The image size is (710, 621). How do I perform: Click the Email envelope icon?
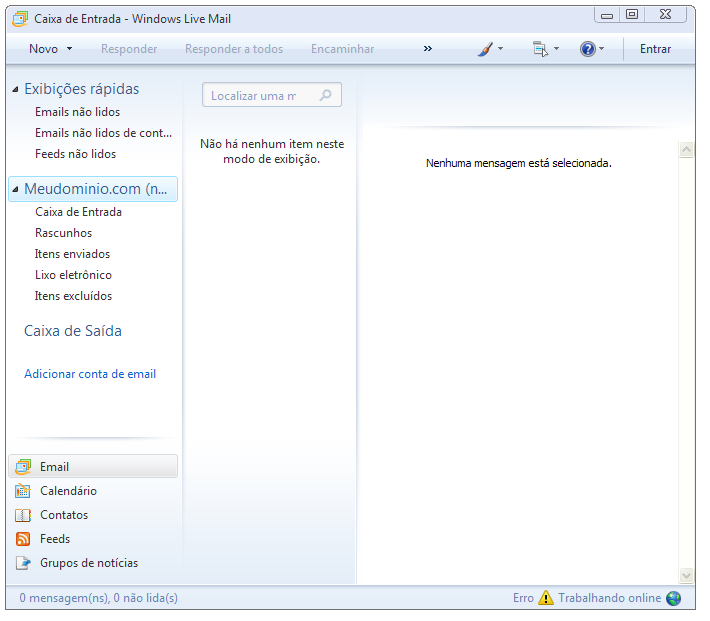[x=23, y=467]
